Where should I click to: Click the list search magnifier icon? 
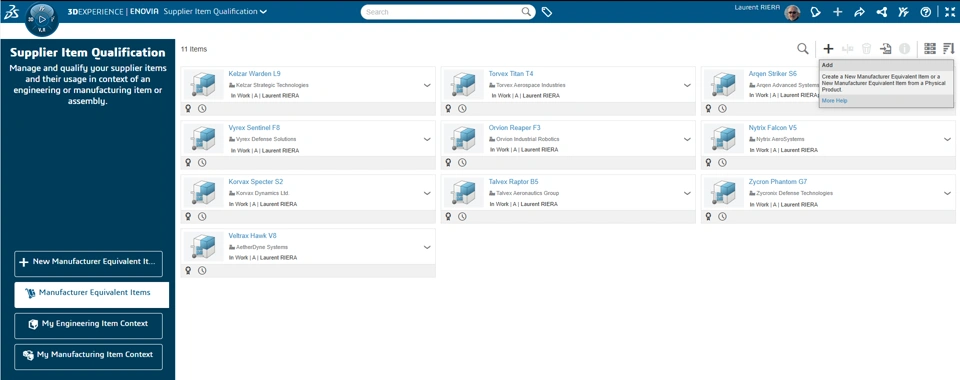point(802,49)
